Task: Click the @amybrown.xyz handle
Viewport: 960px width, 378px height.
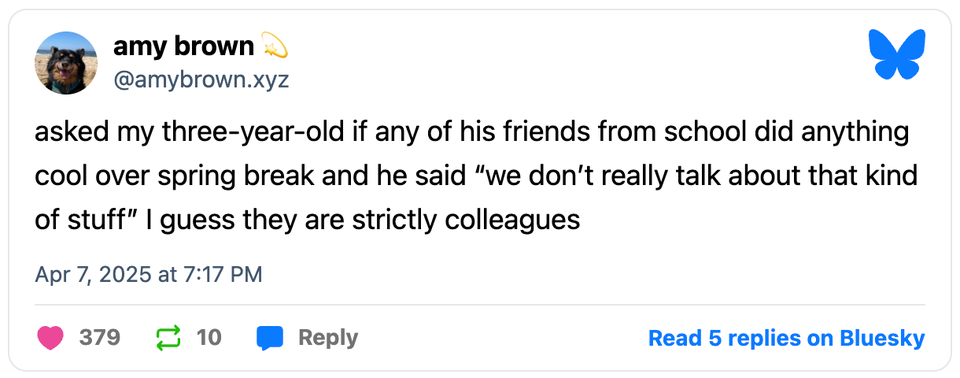Action: 200,80
